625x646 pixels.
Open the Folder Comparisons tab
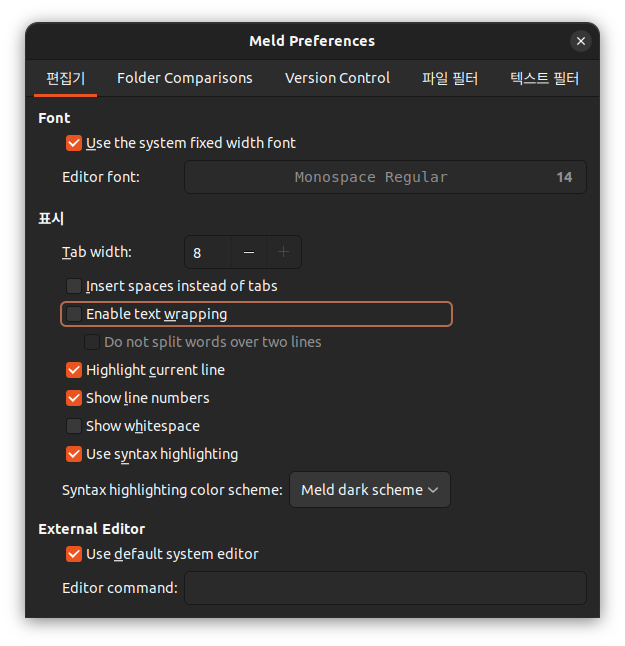click(x=185, y=78)
